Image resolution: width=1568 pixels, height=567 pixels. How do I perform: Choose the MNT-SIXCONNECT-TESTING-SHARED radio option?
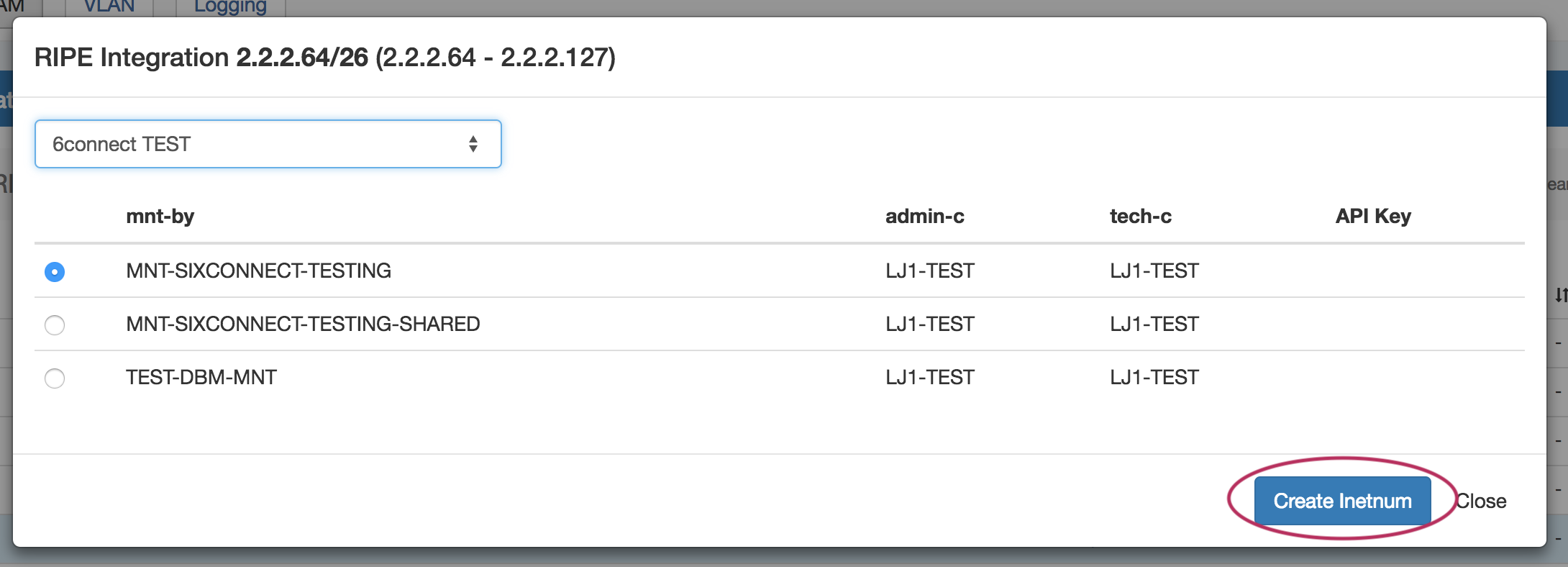click(55, 325)
